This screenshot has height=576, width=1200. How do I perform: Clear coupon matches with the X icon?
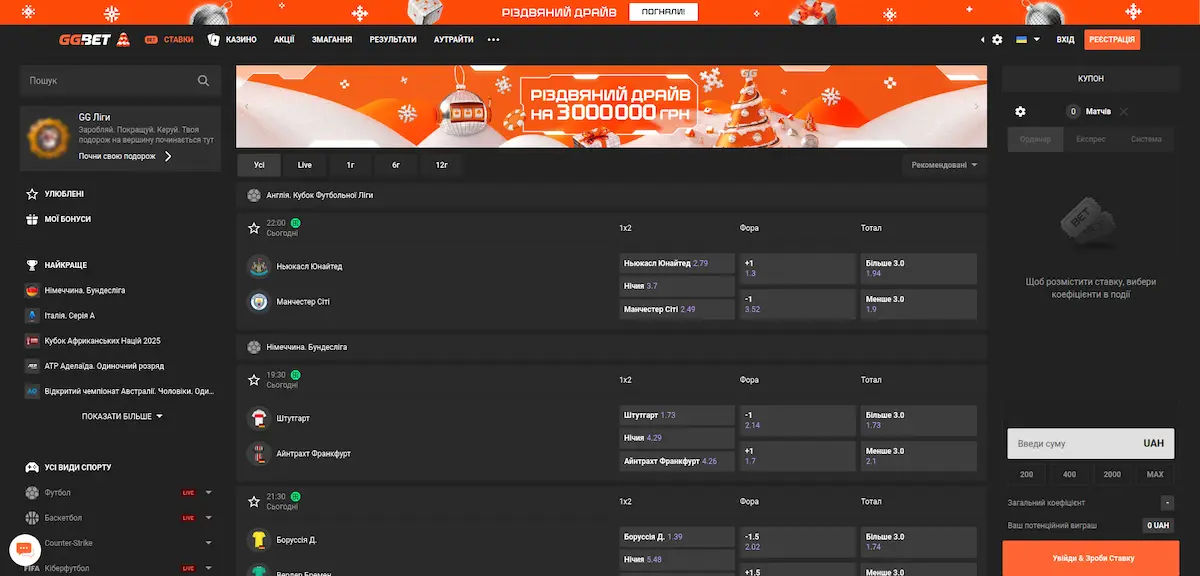(x=1124, y=112)
